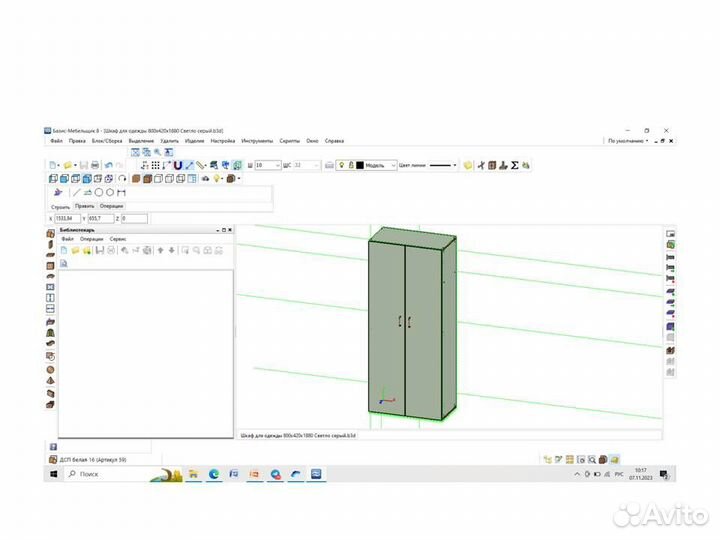Click the magnet snap icon
Image resolution: width=720 pixels, height=540 pixels.
click(178, 165)
